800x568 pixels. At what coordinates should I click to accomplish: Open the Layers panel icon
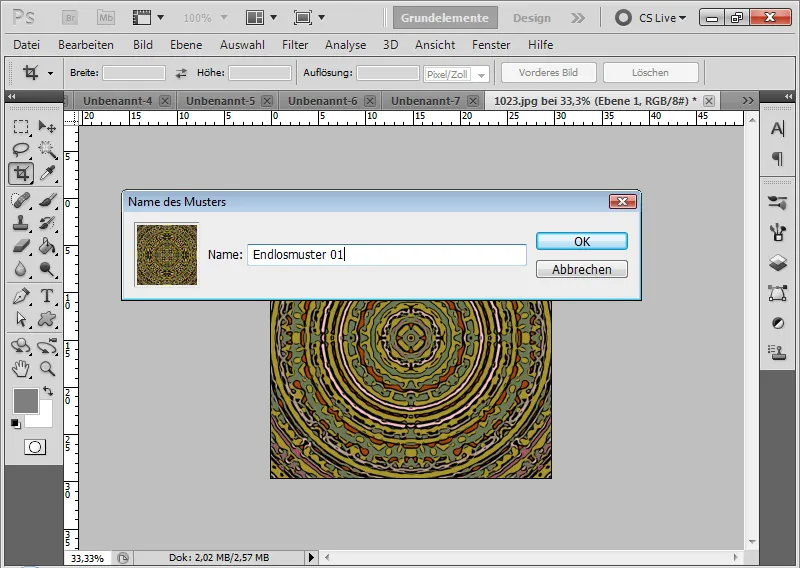click(778, 263)
